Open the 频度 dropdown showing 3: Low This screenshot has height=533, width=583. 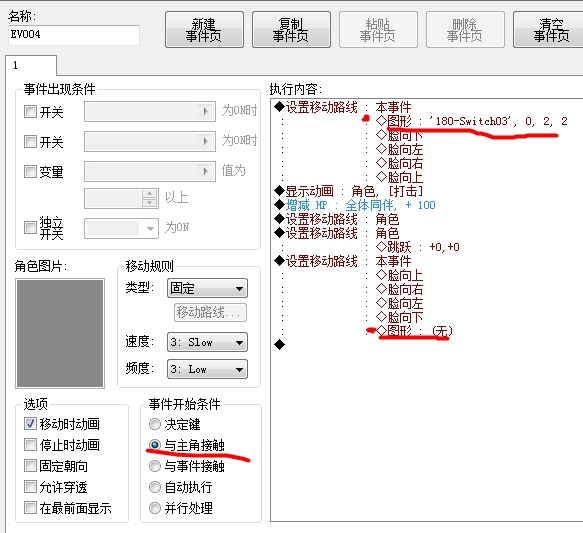pyautogui.click(x=207, y=369)
